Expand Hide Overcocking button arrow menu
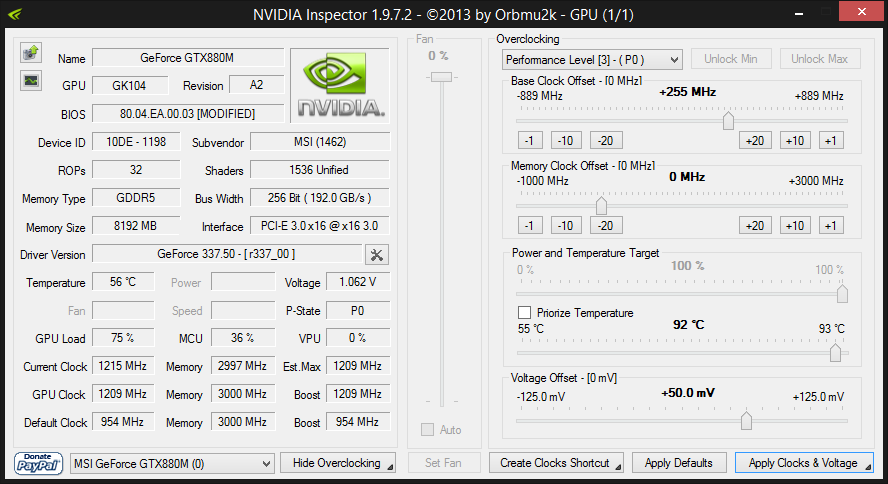 coord(390,467)
